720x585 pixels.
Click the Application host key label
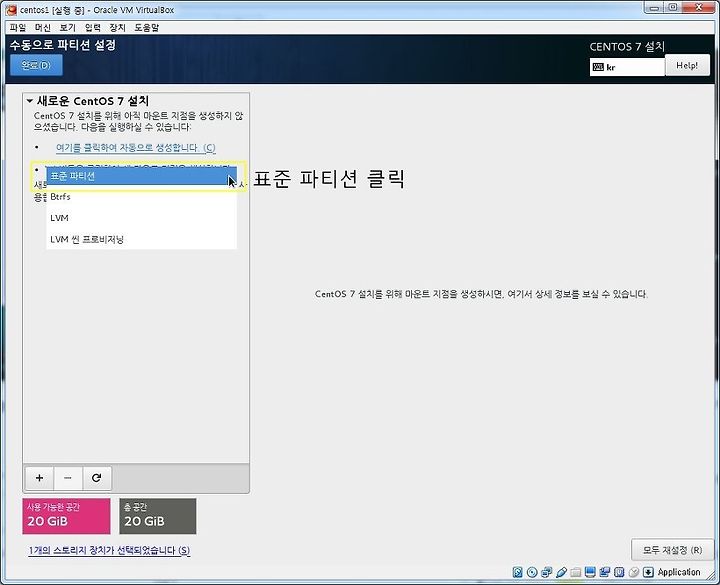pyautogui.click(x=679, y=572)
